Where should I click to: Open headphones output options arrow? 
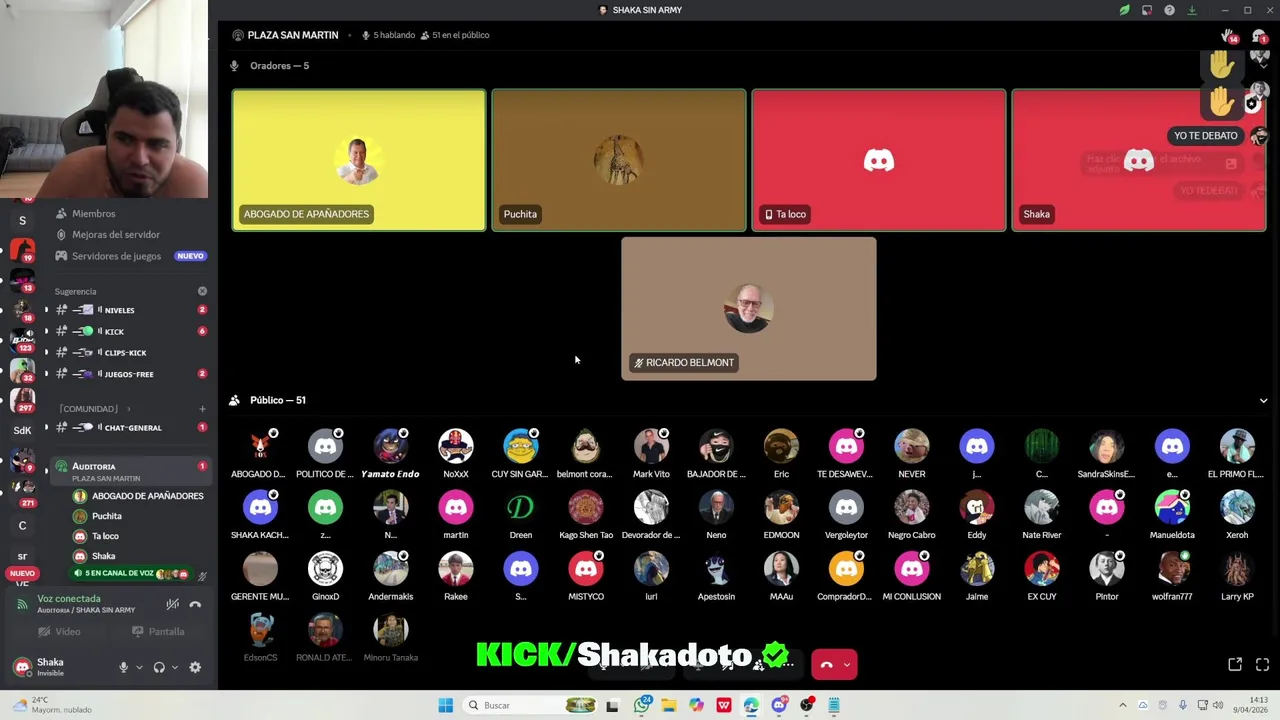(x=175, y=667)
